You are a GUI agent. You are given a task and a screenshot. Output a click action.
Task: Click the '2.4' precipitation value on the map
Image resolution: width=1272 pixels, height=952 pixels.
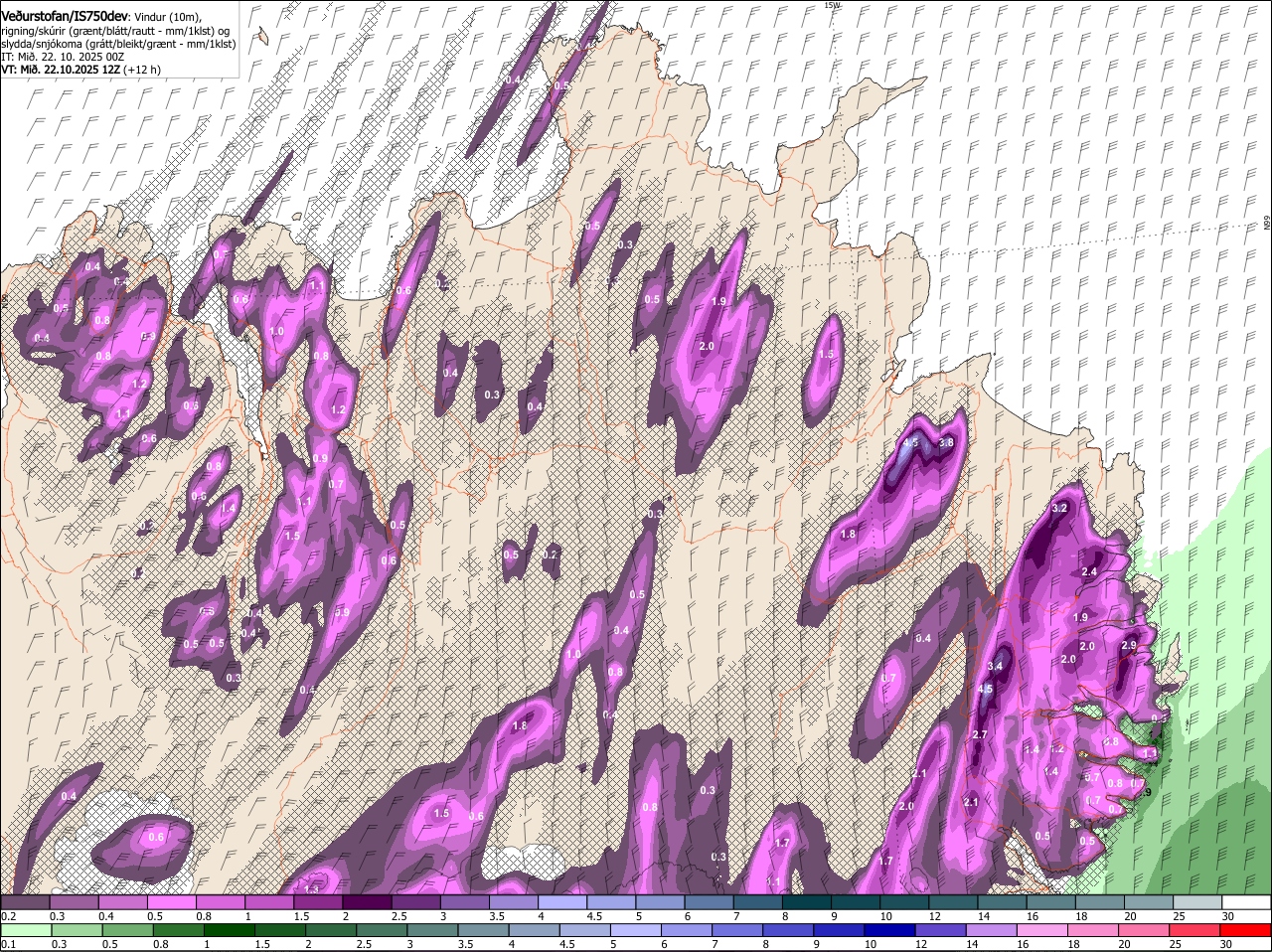tap(1089, 571)
